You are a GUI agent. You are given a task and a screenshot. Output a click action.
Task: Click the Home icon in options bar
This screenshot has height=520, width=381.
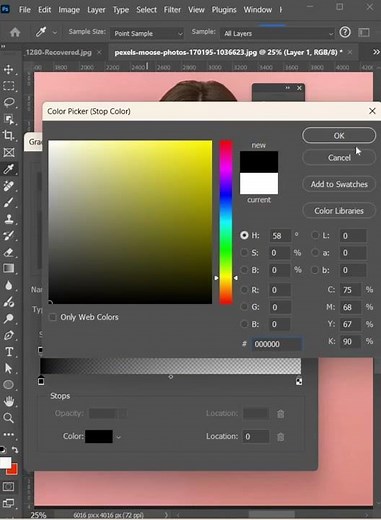(15, 32)
